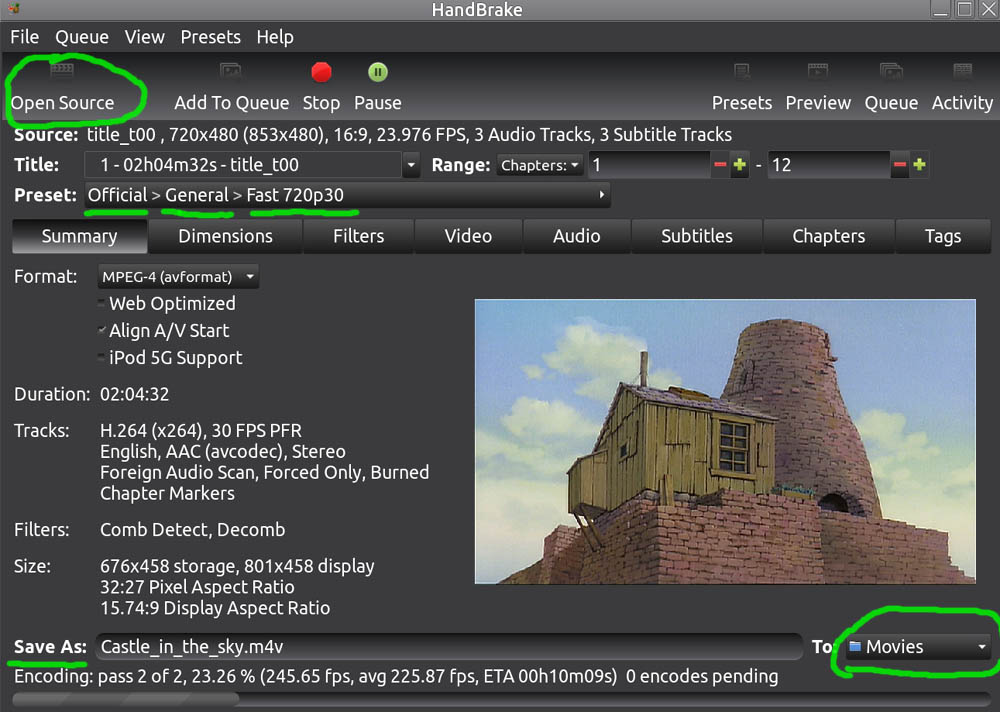Image resolution: width=1000 pixels, height=712 pixels.
Task: Click the start chapter field showing 1
Action: tap(649, 165)
